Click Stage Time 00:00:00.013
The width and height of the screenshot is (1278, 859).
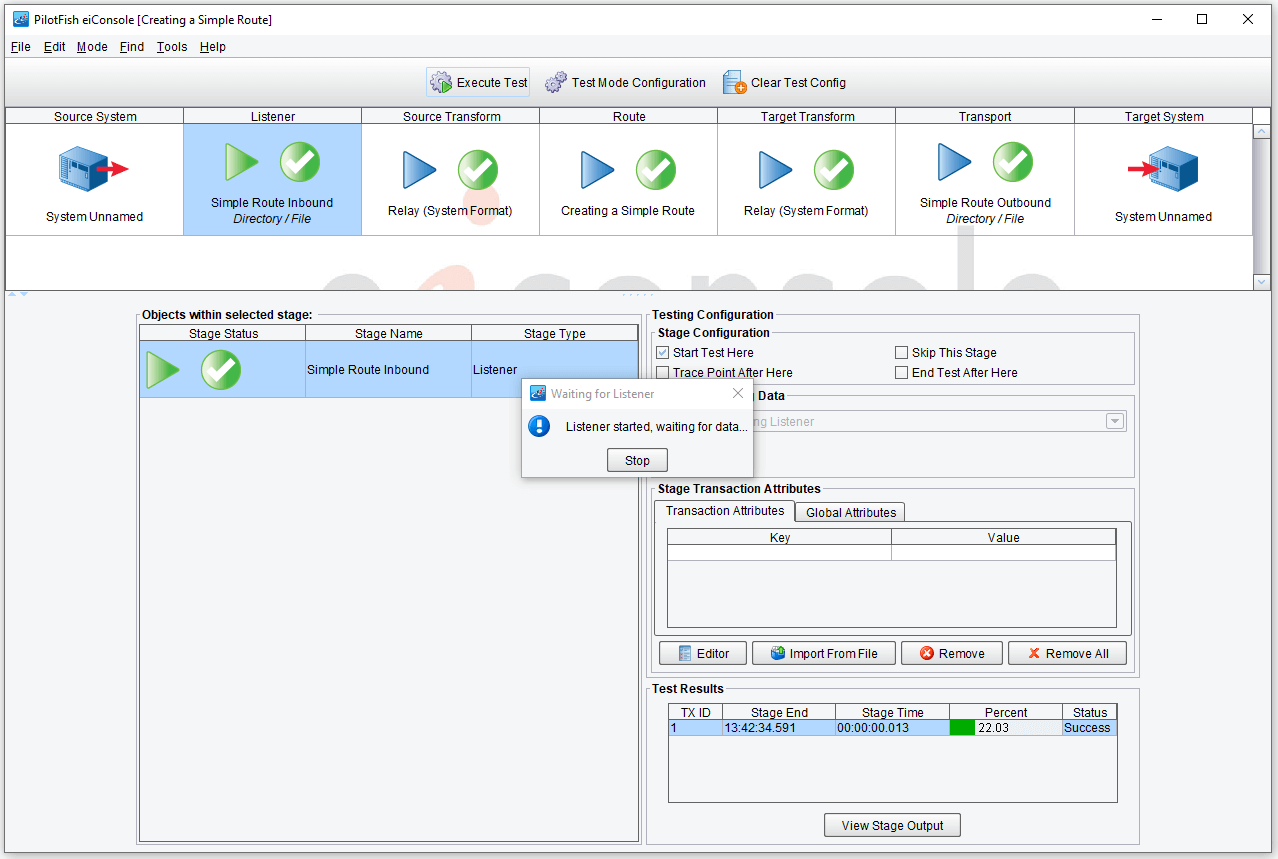tap(892, 728)
